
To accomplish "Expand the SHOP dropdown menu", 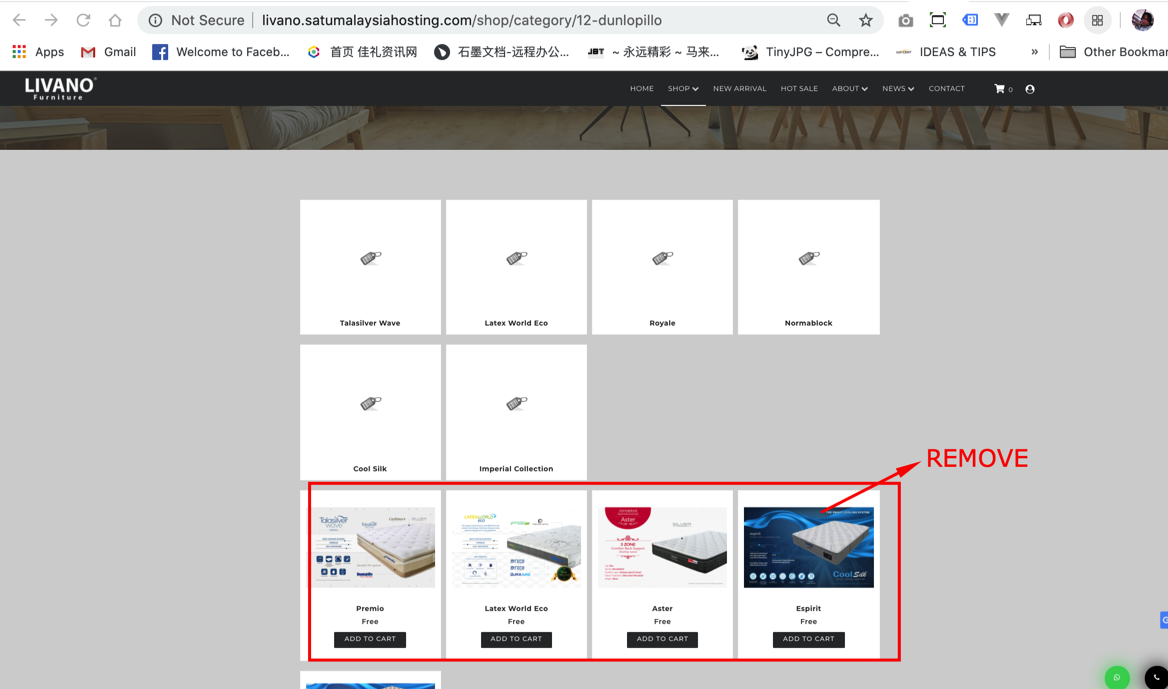I will pos(683,89).
